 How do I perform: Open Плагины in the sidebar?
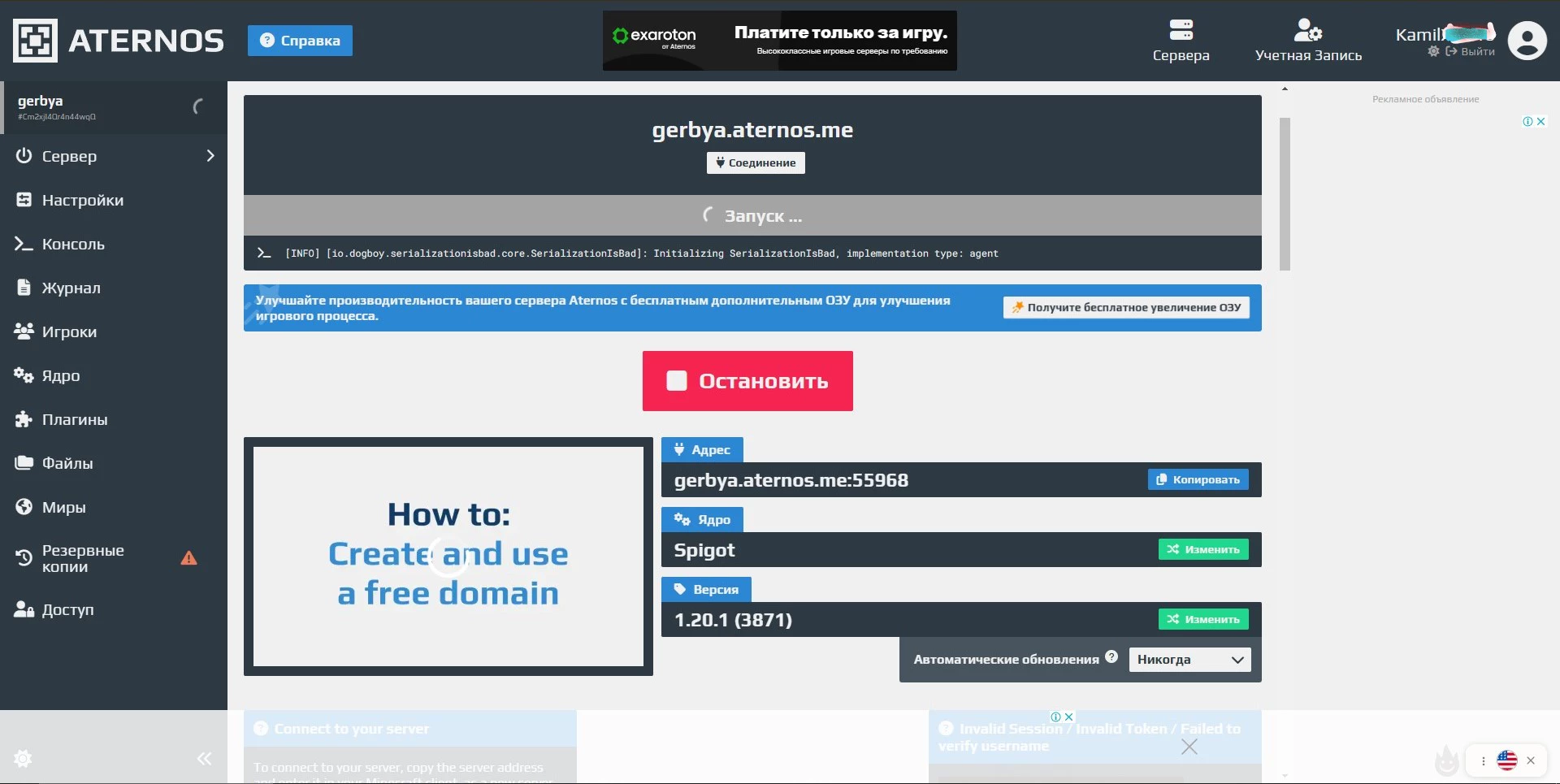[114, 419]
